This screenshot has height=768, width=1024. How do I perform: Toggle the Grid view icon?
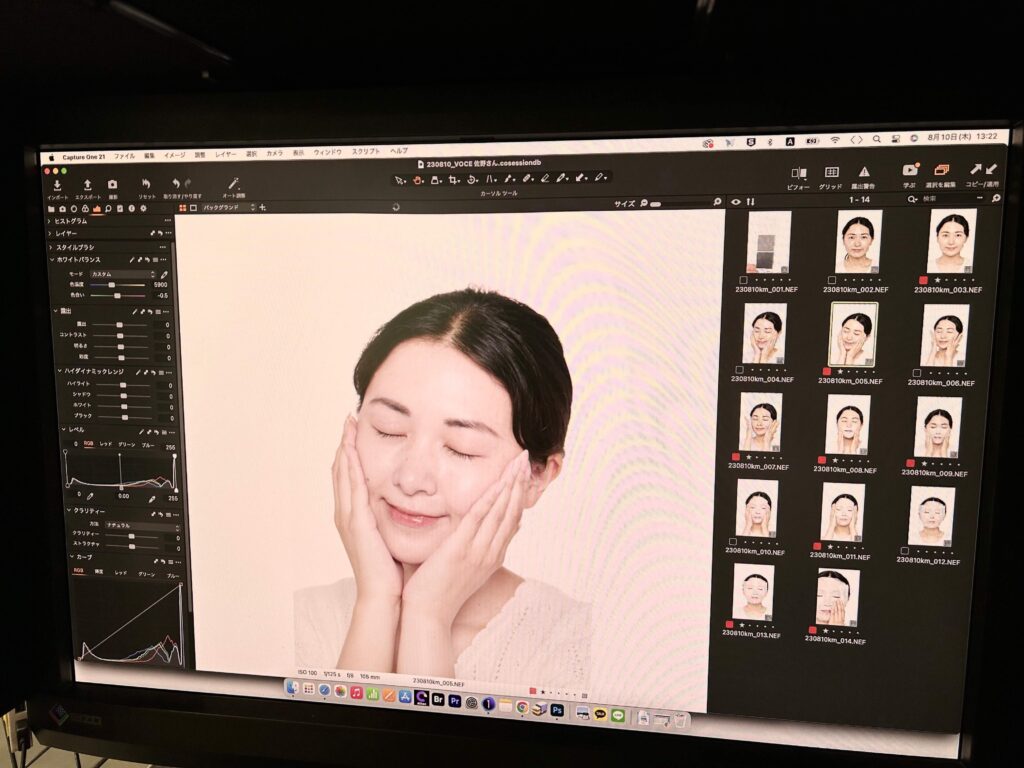click(x=831, y=172)
